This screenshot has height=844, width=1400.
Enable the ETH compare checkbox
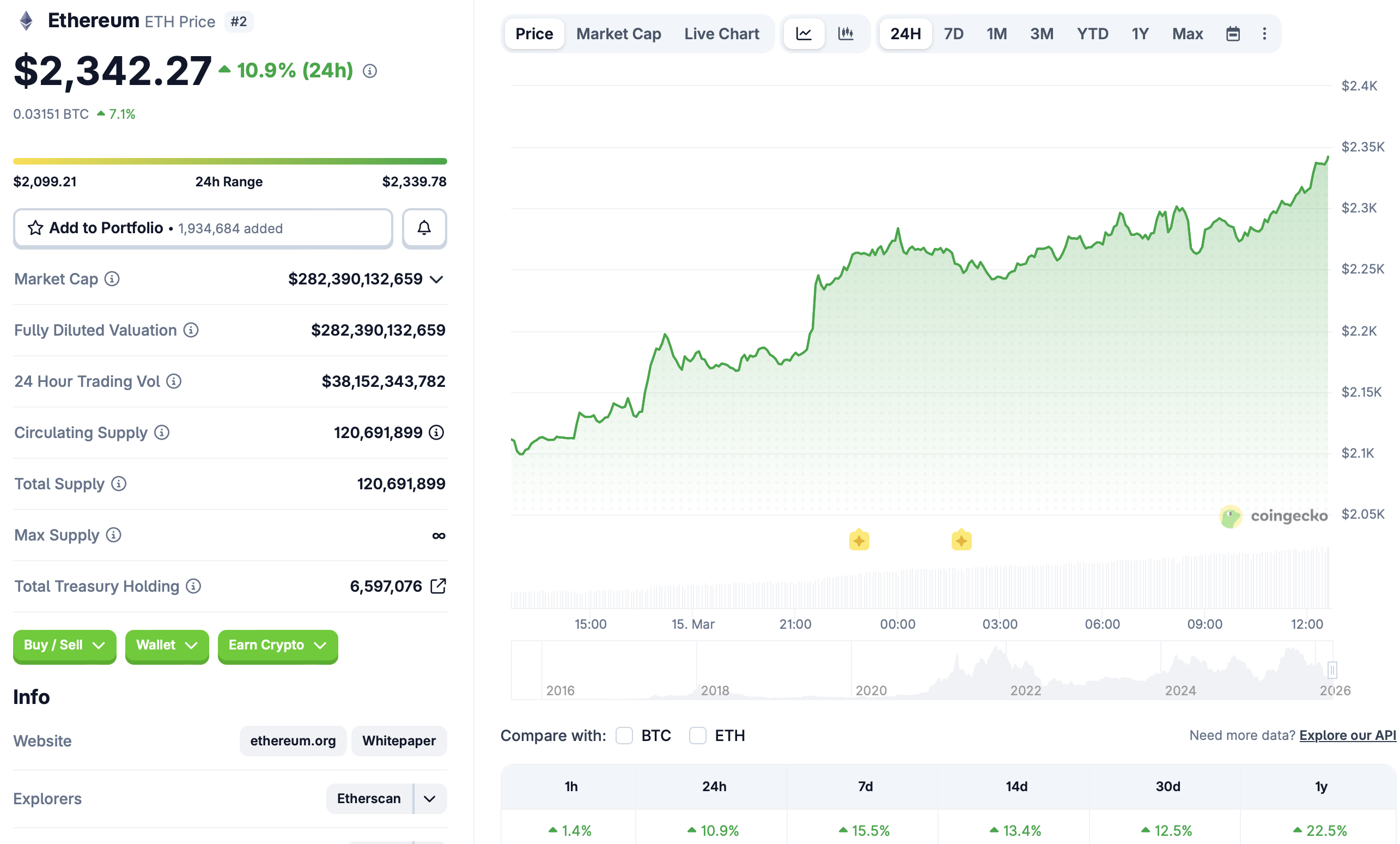click(x=697, y=736)
